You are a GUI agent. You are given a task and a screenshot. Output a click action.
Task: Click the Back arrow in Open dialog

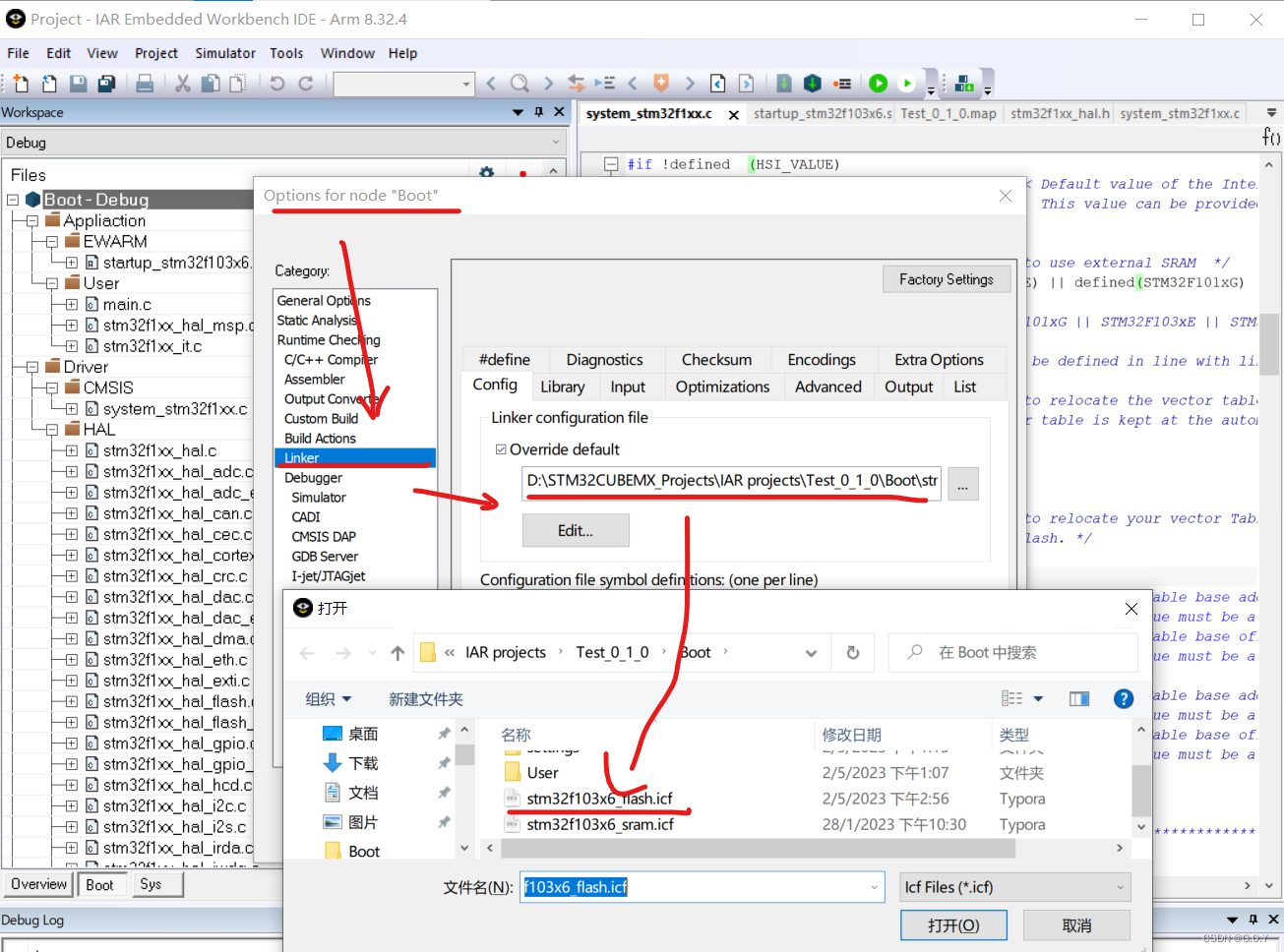tap(307, 653)
